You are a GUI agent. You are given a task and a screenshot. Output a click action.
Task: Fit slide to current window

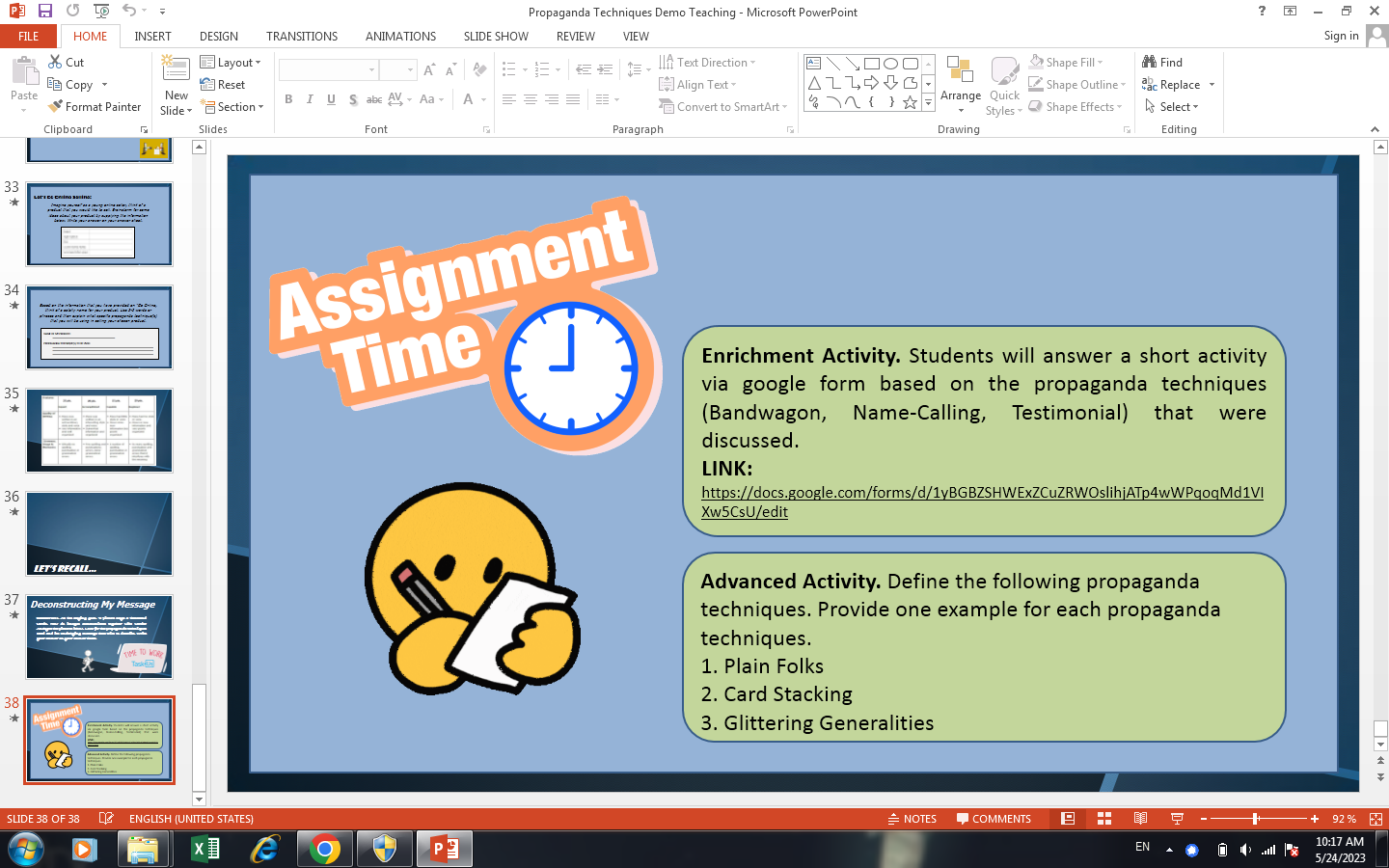coord(1375,819)
